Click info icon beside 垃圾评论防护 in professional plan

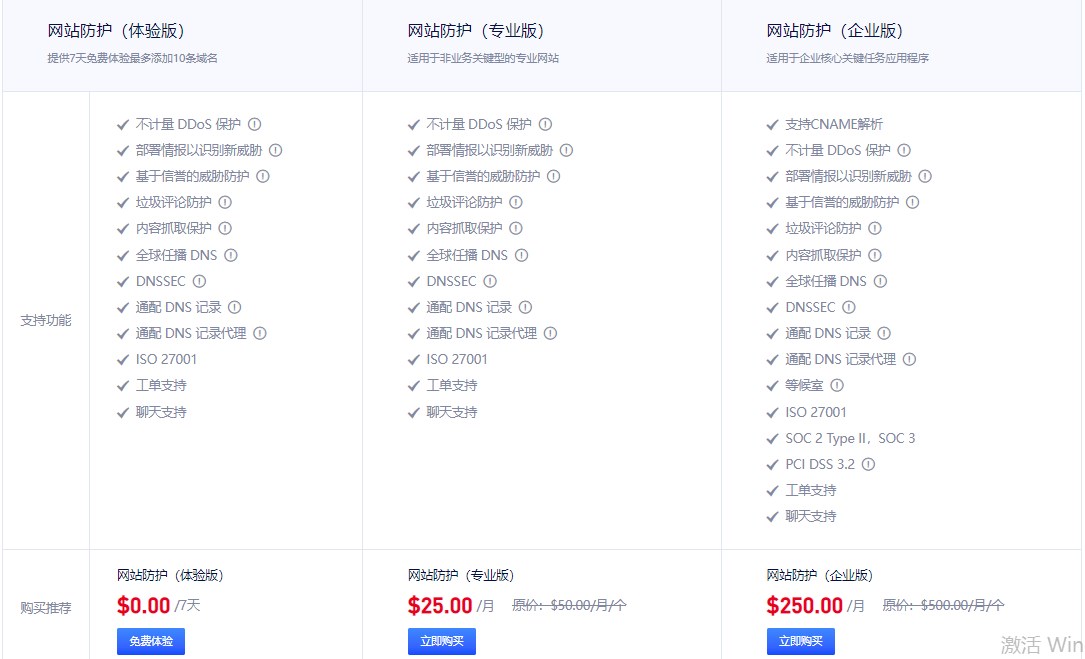coord(515,202)
